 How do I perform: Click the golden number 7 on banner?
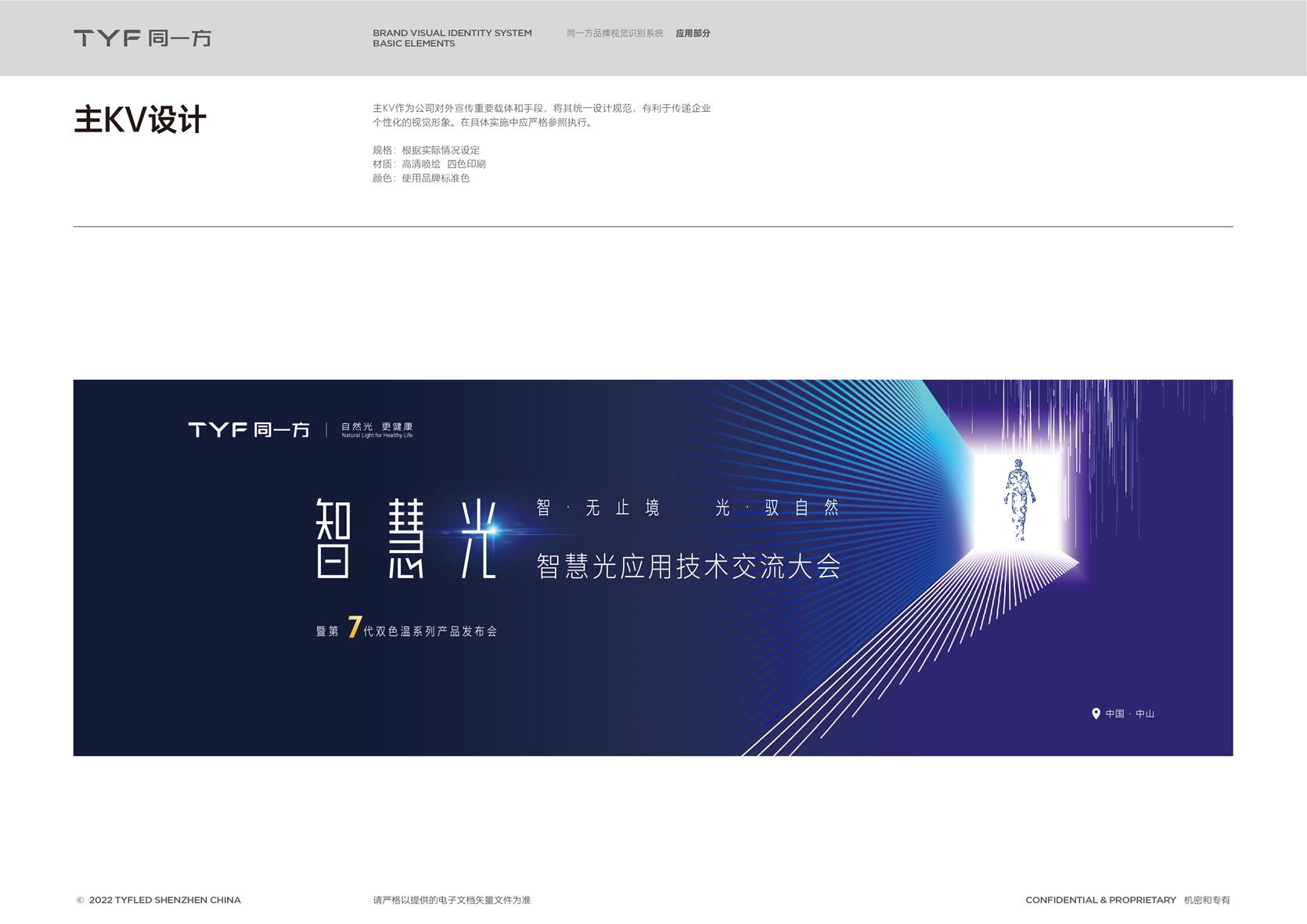(355, 627)
